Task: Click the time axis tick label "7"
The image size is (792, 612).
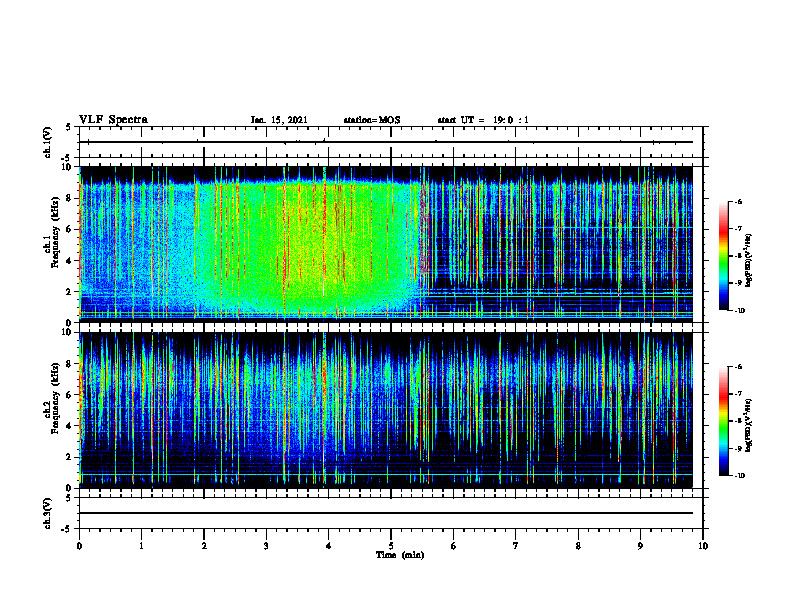Action: click(x=516, y=546)
